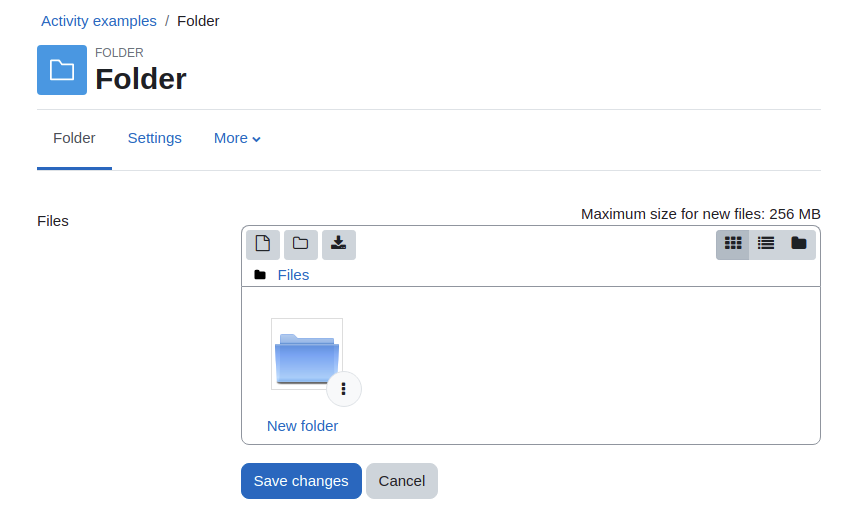Image resolution: width=848 pixels, height=528 pixels.
Task: Open New folder actions menu
Action: pyautogui.click(x=343, y=389)
